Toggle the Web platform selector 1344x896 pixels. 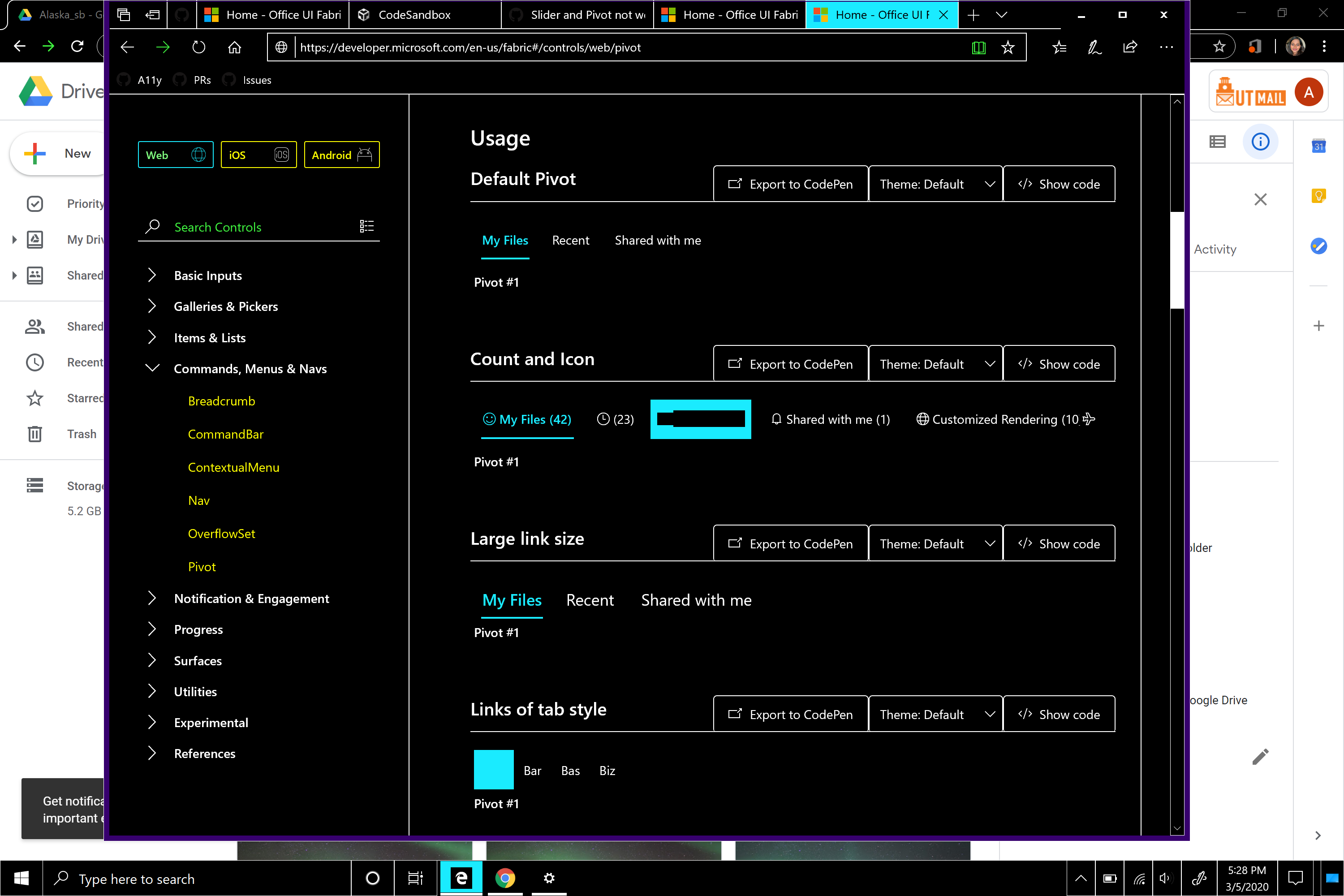175,154
